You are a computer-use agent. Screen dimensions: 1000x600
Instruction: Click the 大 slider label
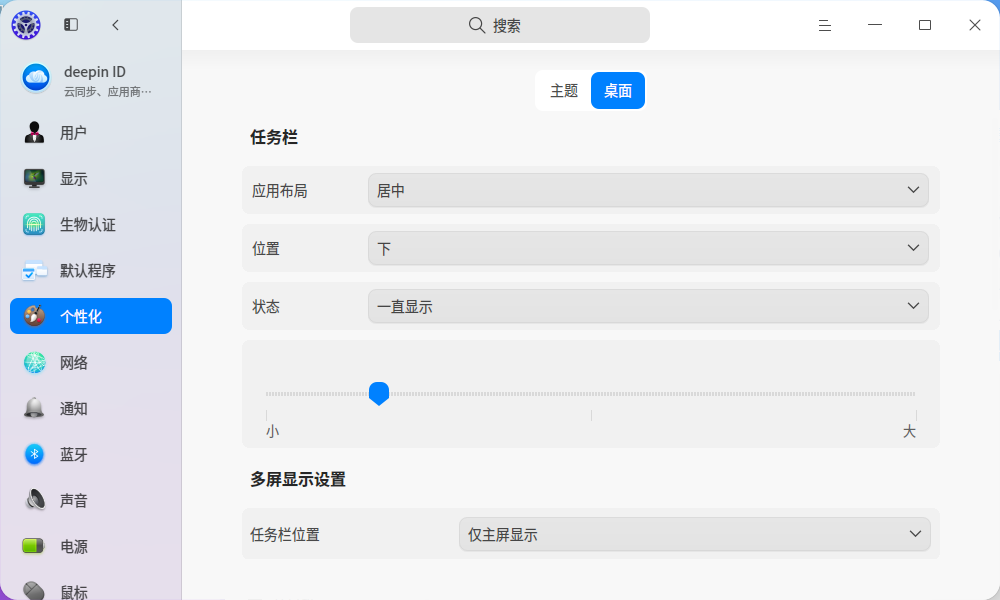point(909,432)
